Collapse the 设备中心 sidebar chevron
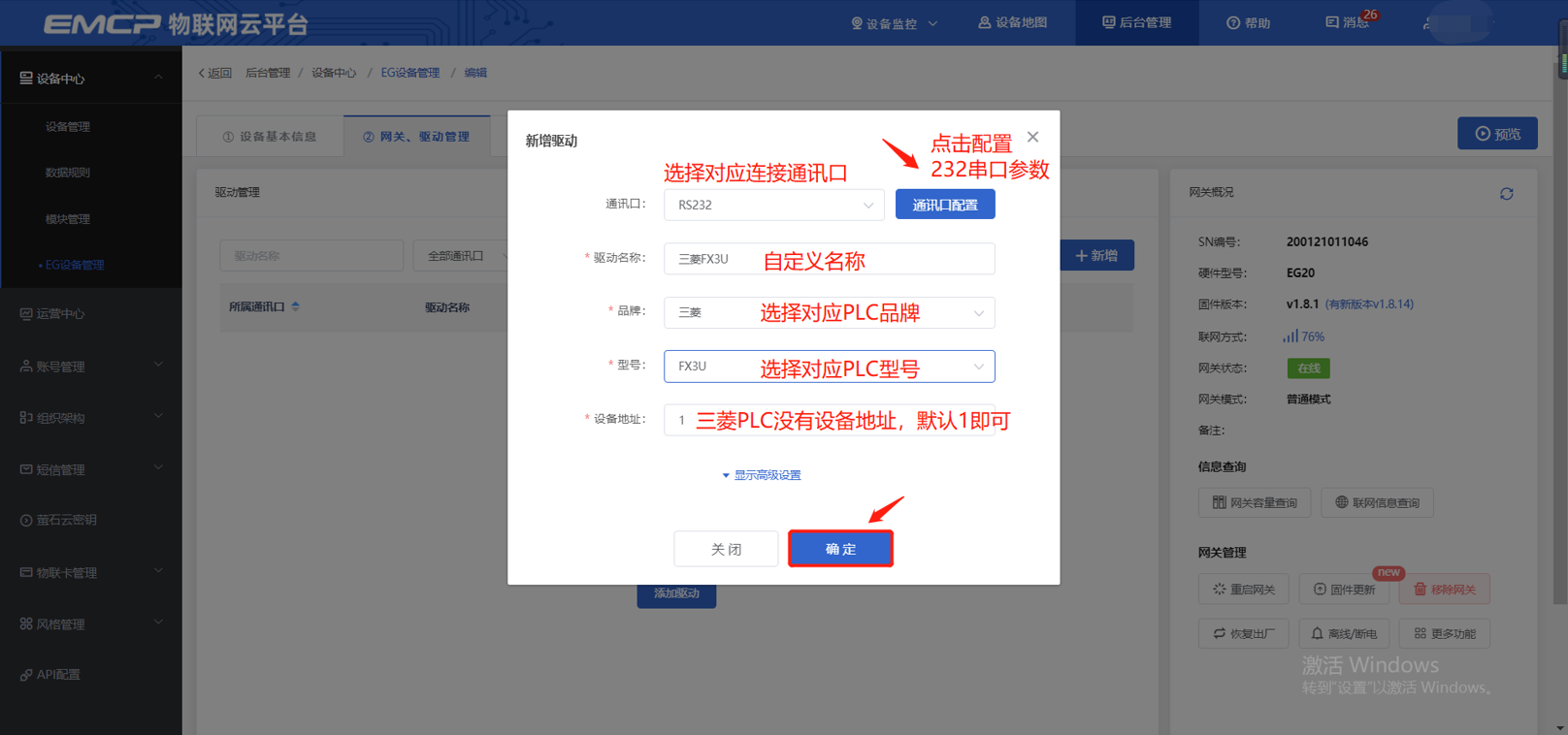 [x=158, y=78]
